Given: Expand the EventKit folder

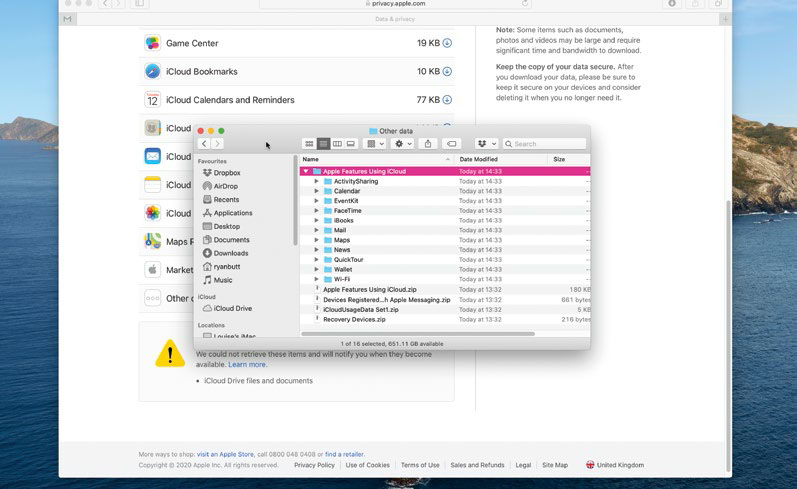Looking at the screenshot, I should 316,201.
